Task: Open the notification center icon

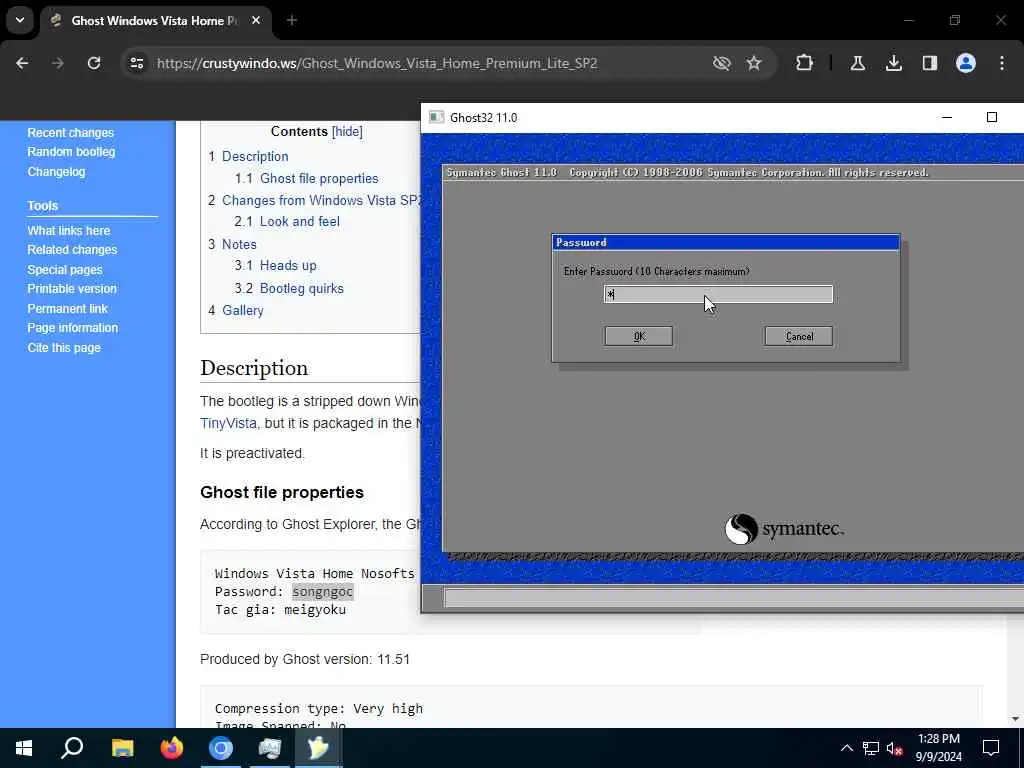Action: (991, 748)
